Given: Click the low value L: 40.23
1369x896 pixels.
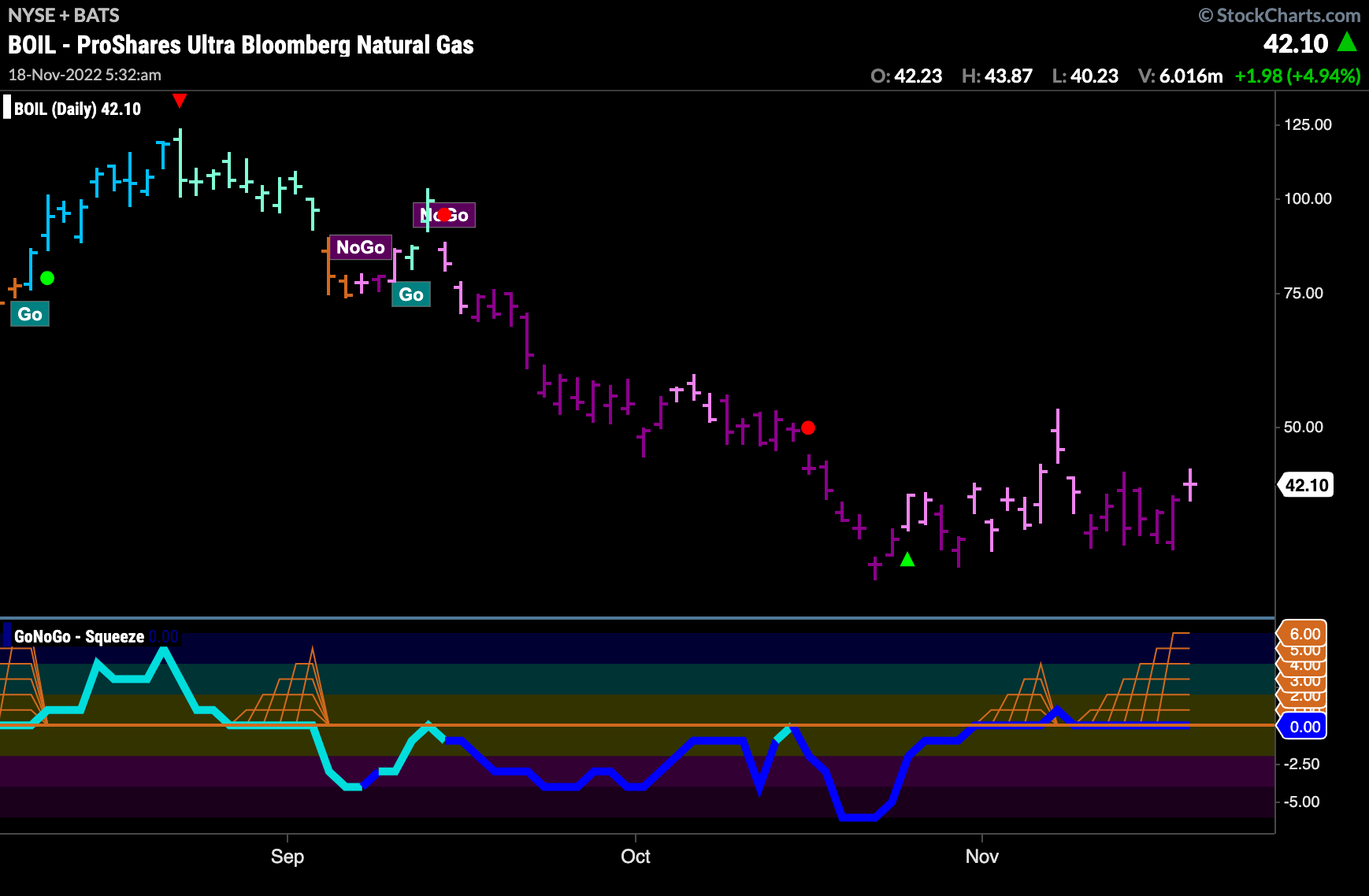Looking at the screenshot, I should [x=1085, y=76].
